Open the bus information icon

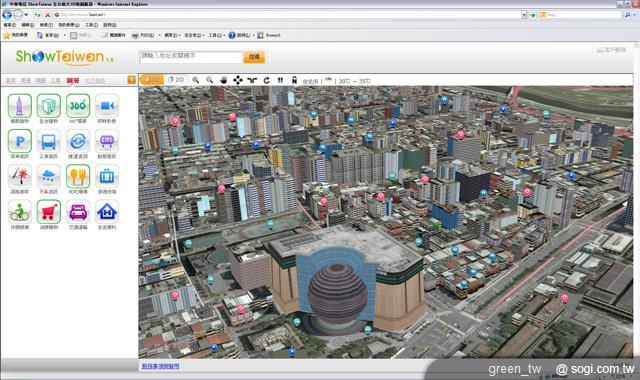(49, 141)
